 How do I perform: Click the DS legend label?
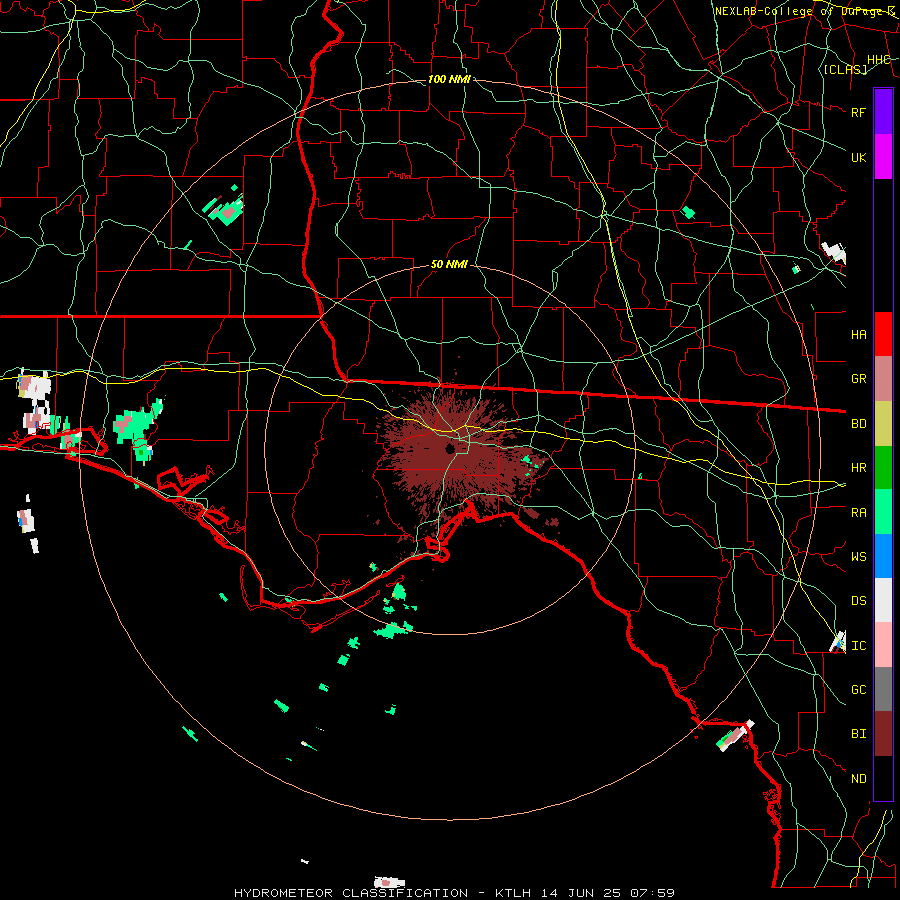(x=858, y=601)
